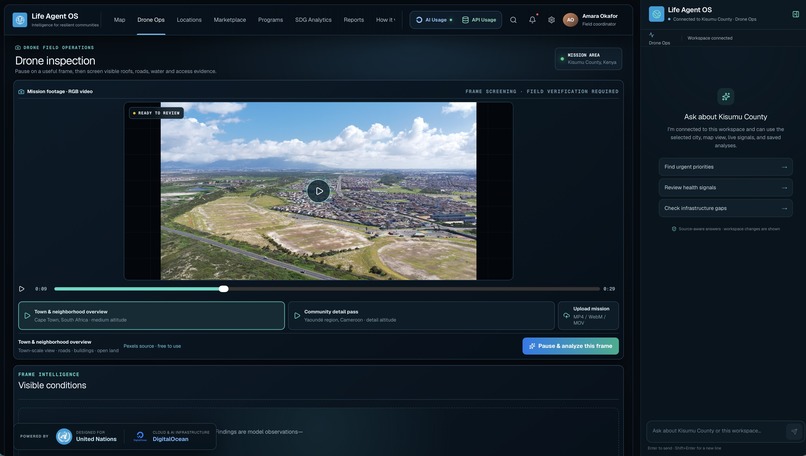The width and height of the screenshot is (806, 456).
Task: Click the sparkle icon above Ask about Kisumu County
Action: click(725, 96)
